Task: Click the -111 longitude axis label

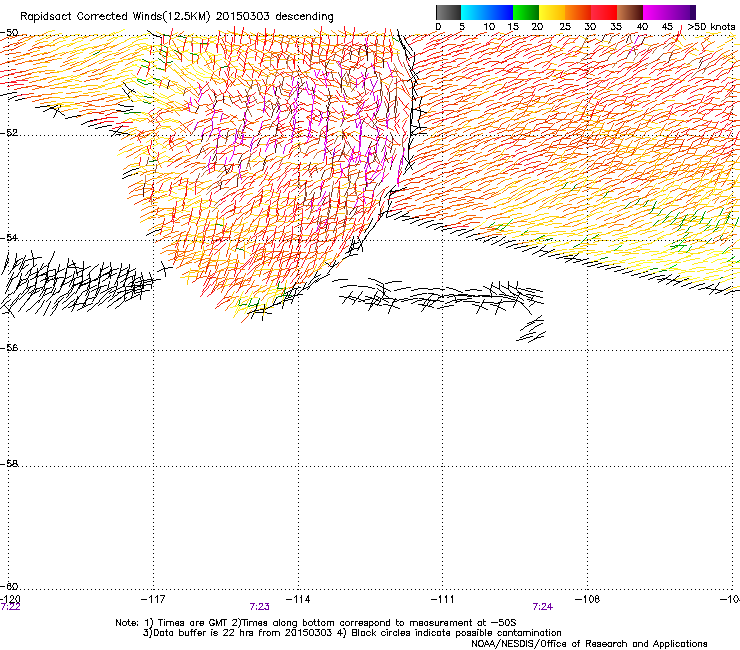Action: pyautogui.click(x=443, y=599)
